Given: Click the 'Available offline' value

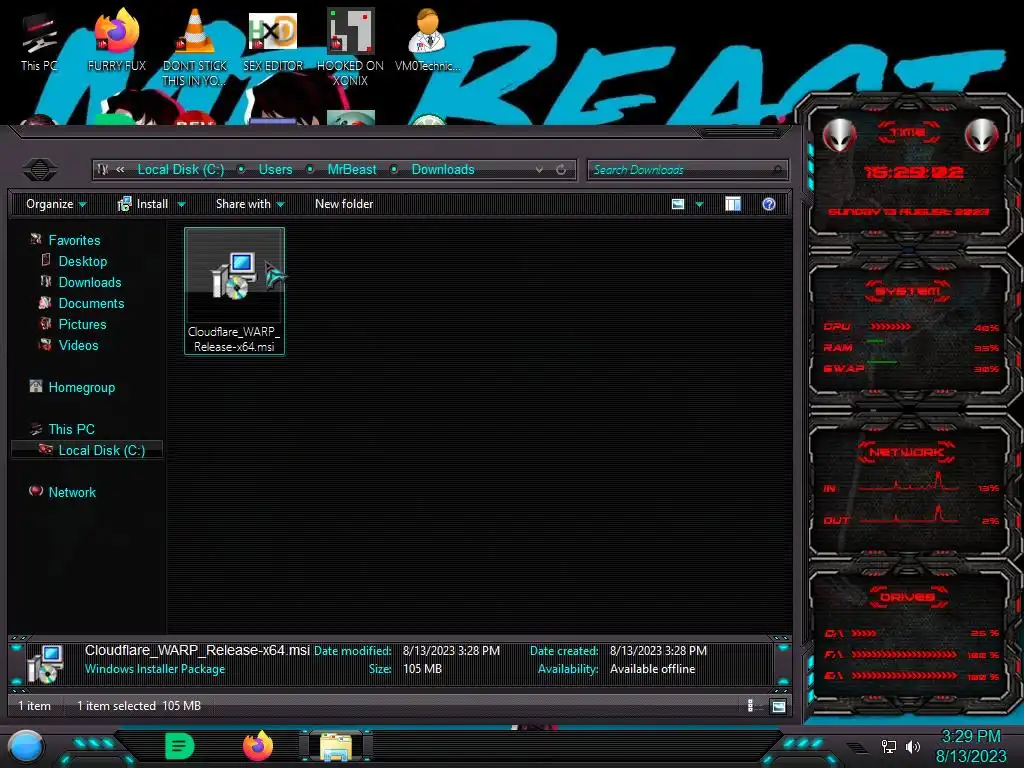Looking at the screenshot, I should pos(652,669).
